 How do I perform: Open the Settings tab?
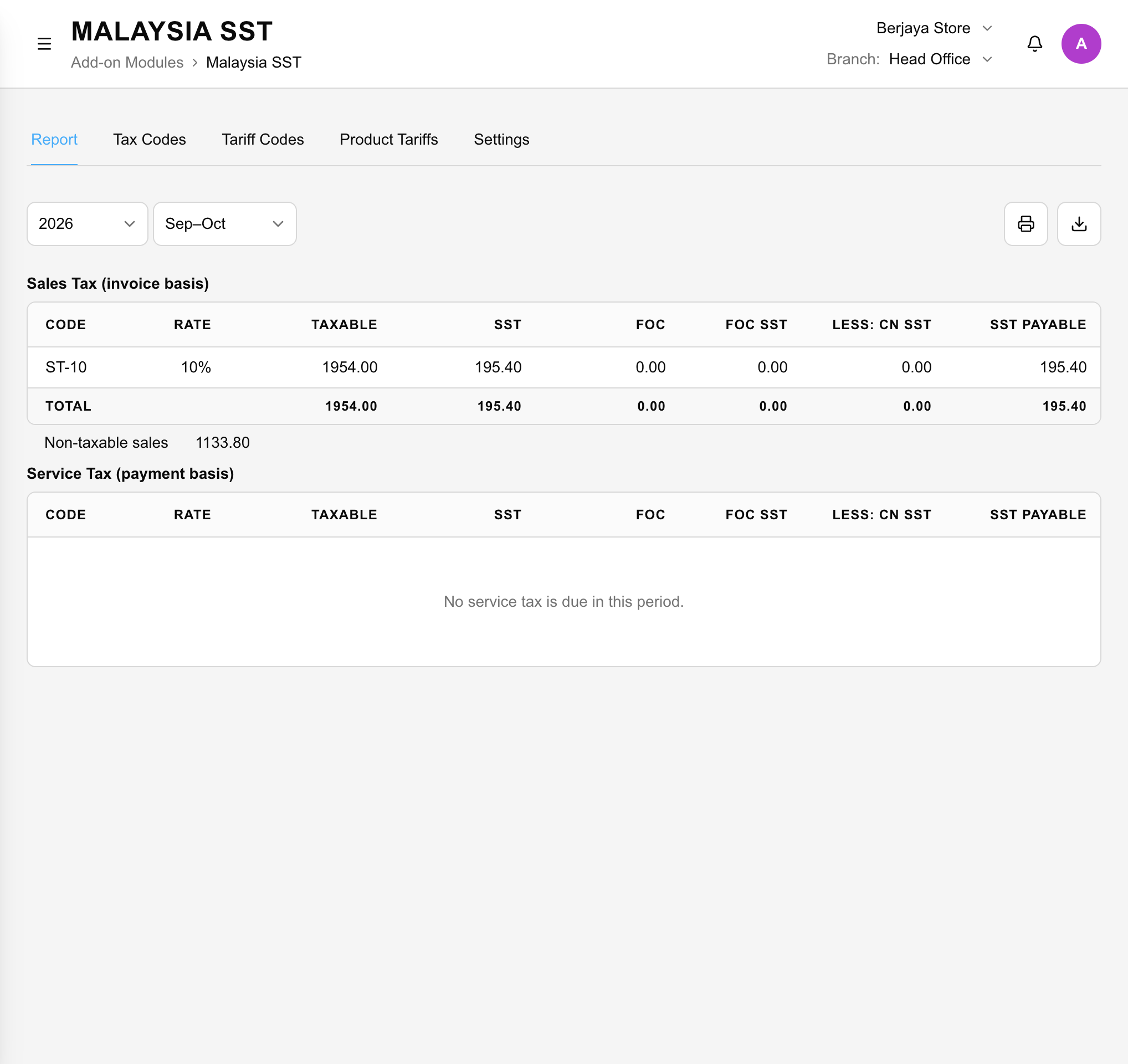click(x=501, y=140)
